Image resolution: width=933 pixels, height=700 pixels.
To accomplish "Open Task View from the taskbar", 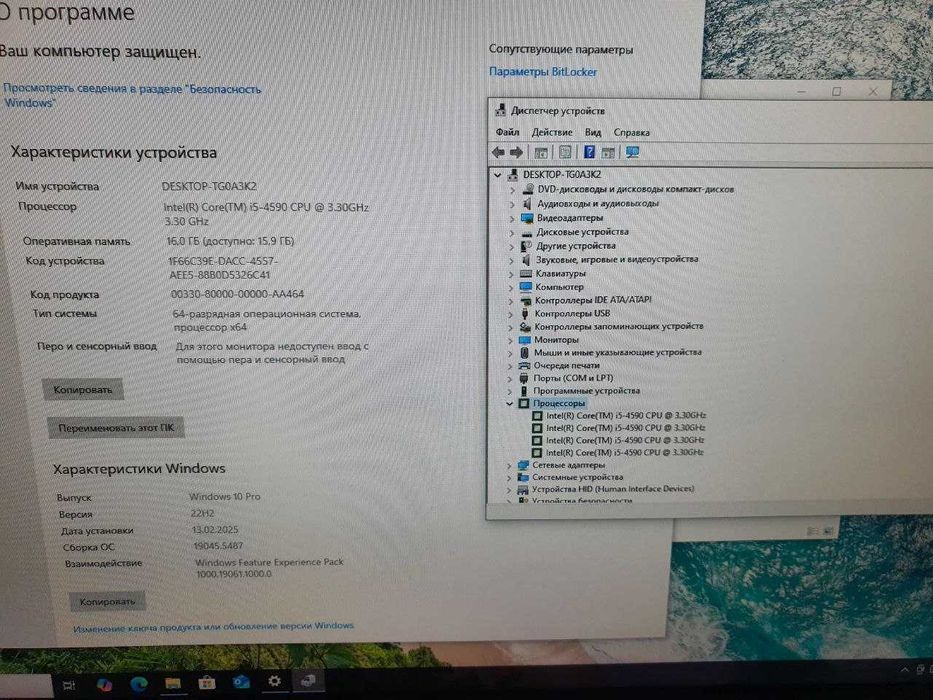I will pyautogui.click(x=69, y=686).
